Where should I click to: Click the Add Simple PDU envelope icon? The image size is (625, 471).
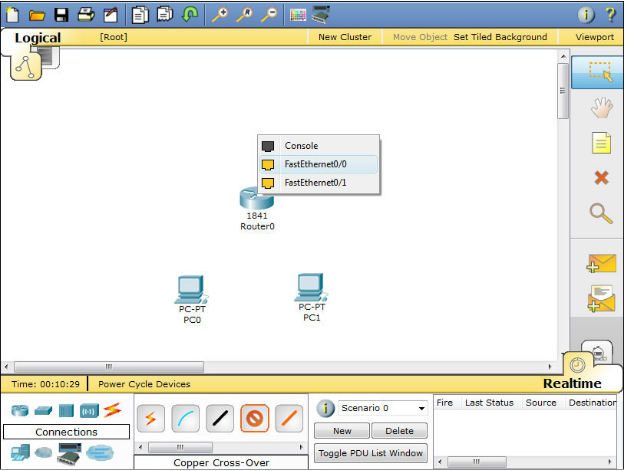click(x=600, y=264)
